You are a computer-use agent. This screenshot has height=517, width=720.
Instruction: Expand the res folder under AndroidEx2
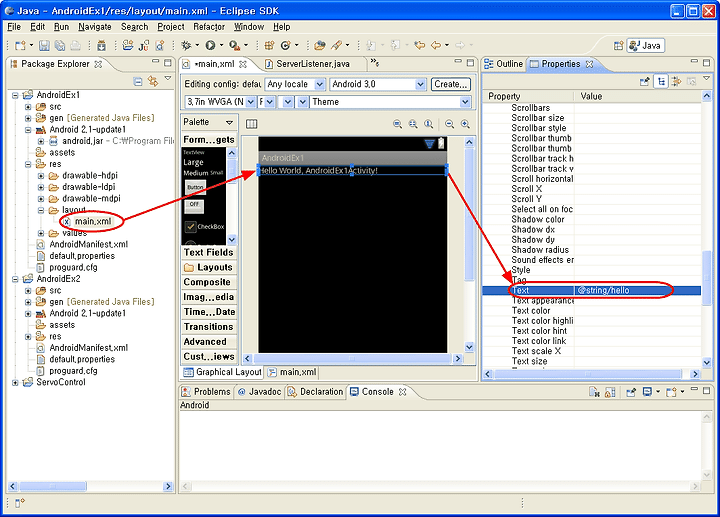(28, 336)
